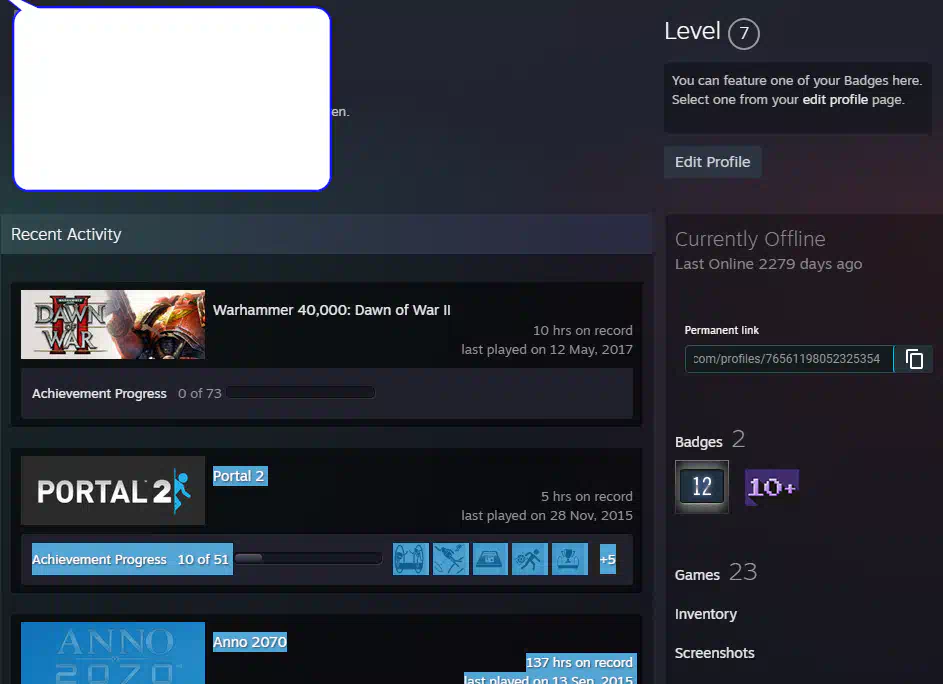Open the Screenshots link
Image resolution: width=943 pixels, height=684 pixels.
(x=714, y=653)
